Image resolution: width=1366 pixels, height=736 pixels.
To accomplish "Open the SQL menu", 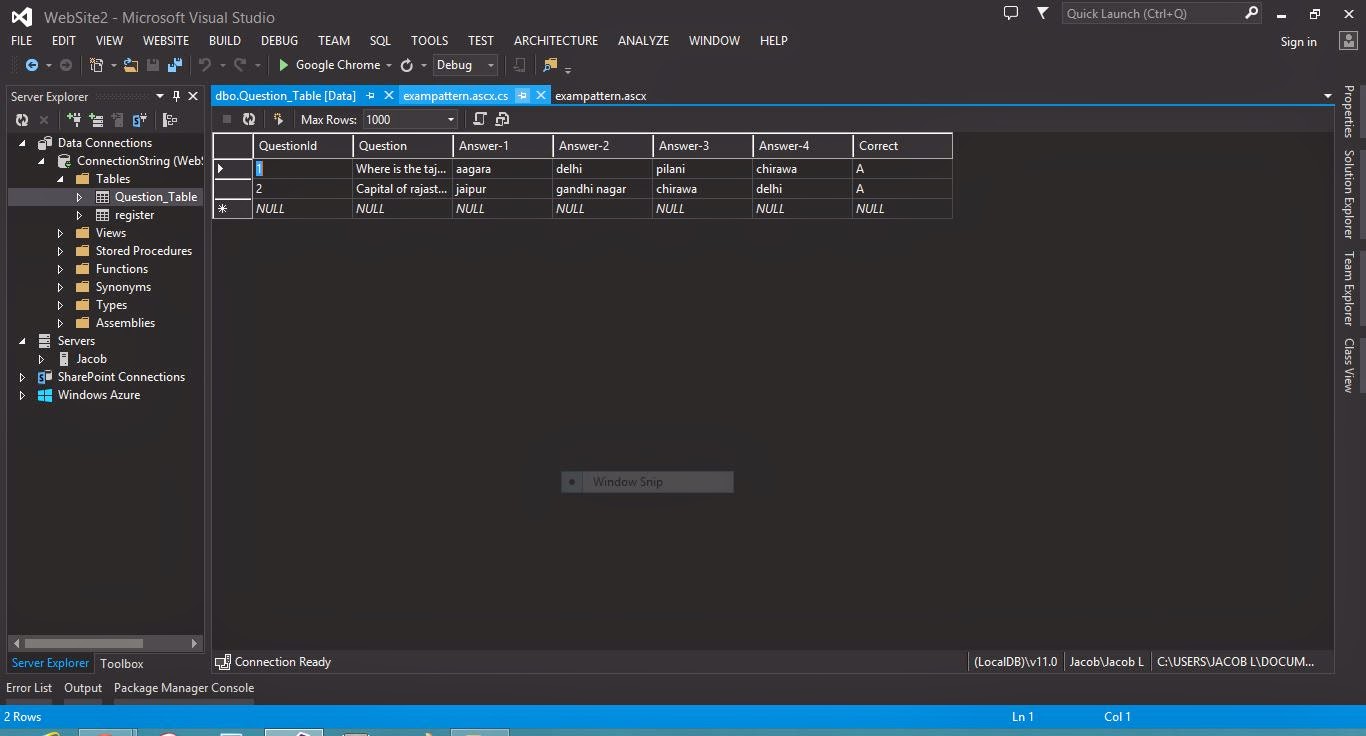I will 380,40.
